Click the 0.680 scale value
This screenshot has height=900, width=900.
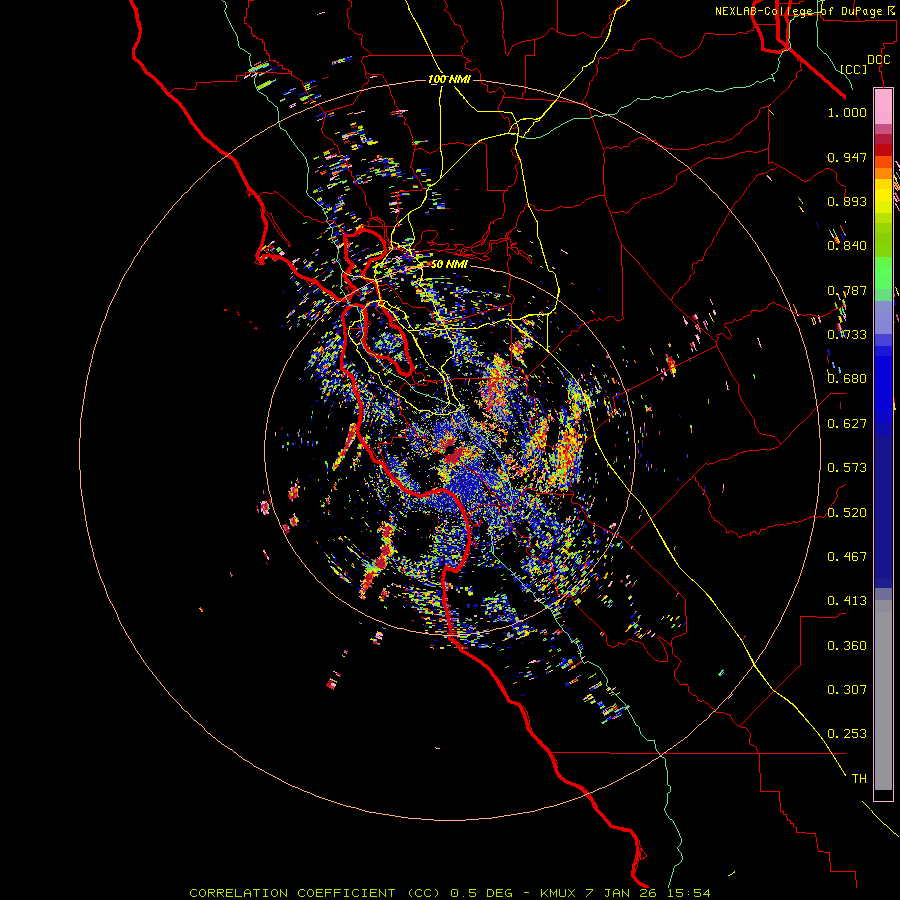click(x=847, y=379)
